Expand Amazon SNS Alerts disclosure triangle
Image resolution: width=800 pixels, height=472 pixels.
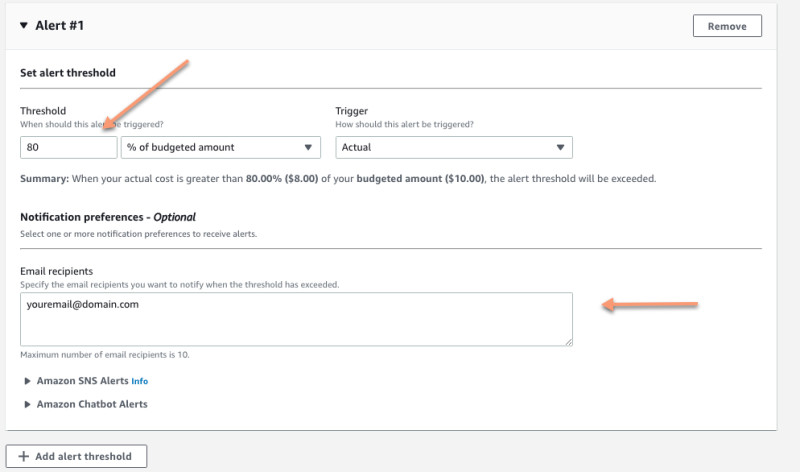(27, 381)
